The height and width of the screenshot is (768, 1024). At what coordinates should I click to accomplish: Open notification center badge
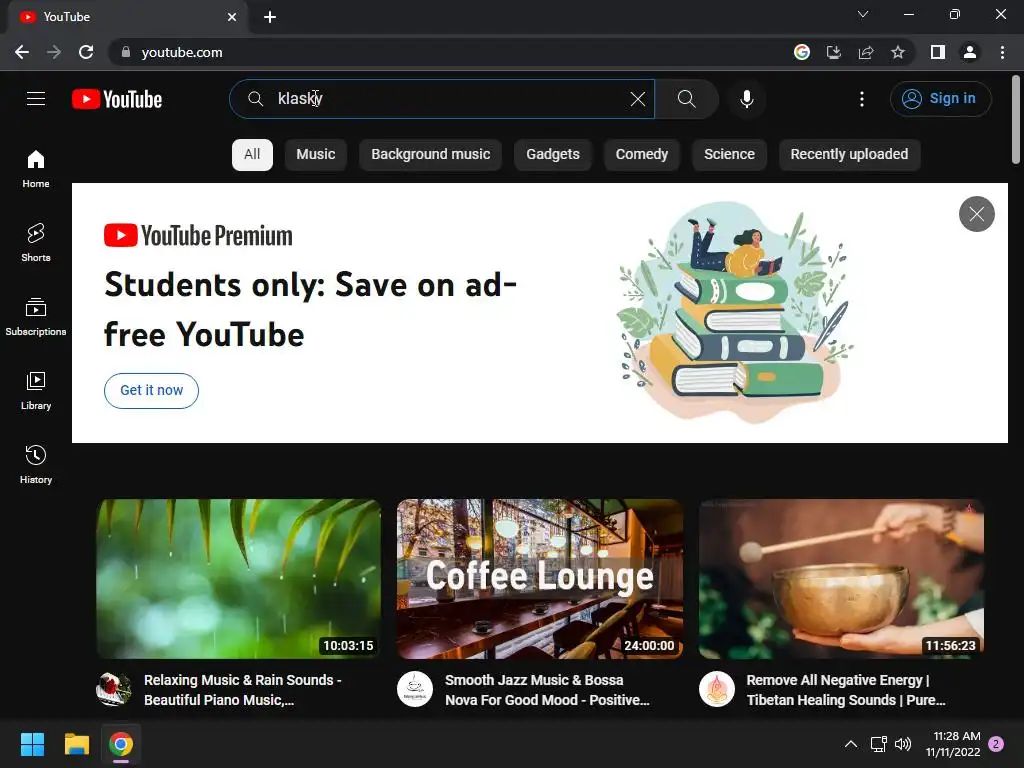[996, 744]
